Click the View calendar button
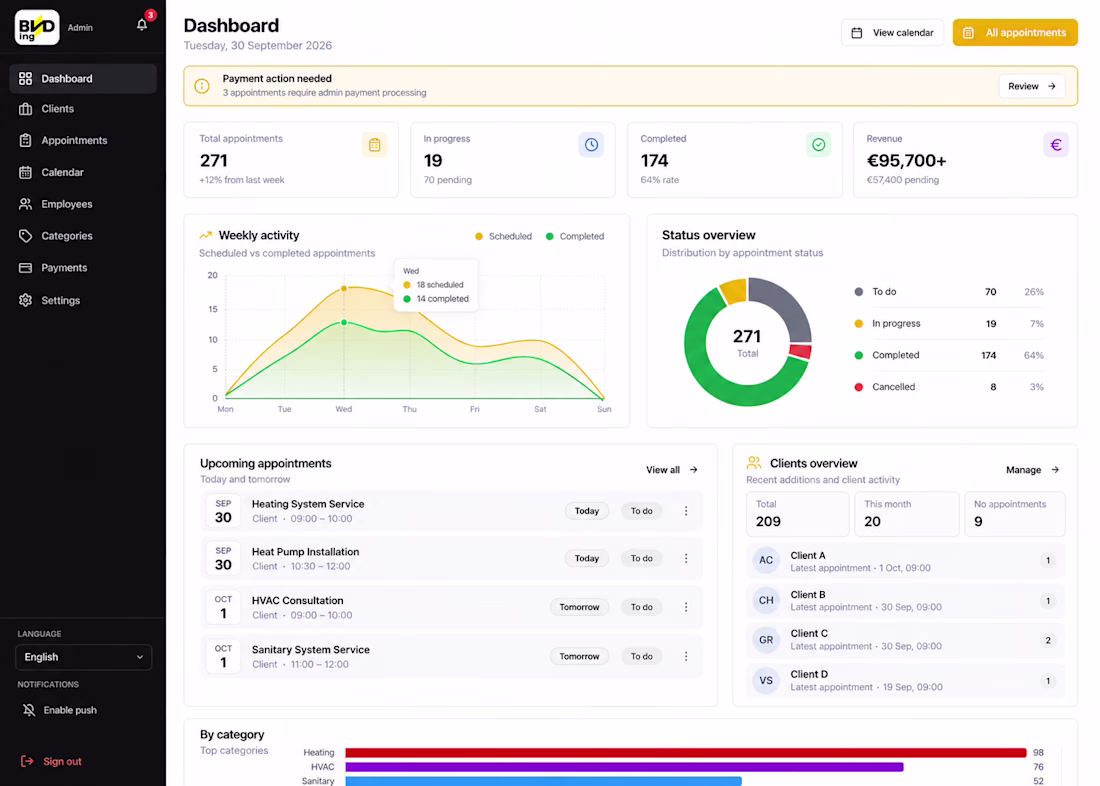 (x=892, y=32)
